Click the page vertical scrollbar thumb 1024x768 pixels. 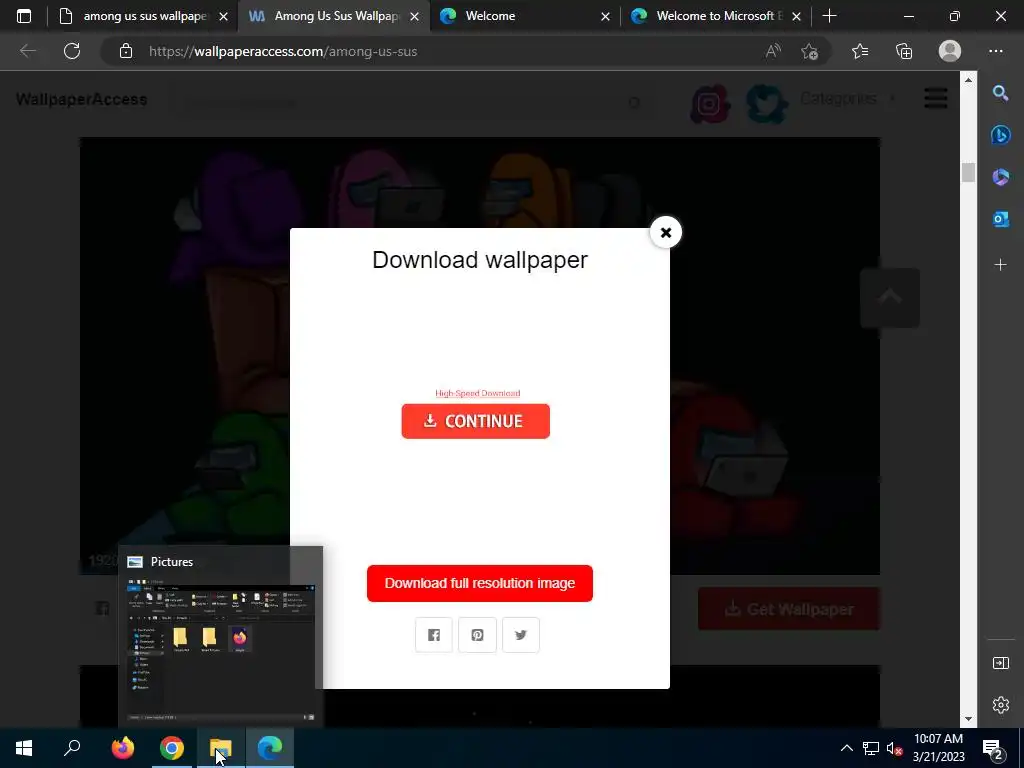[968, 172]
